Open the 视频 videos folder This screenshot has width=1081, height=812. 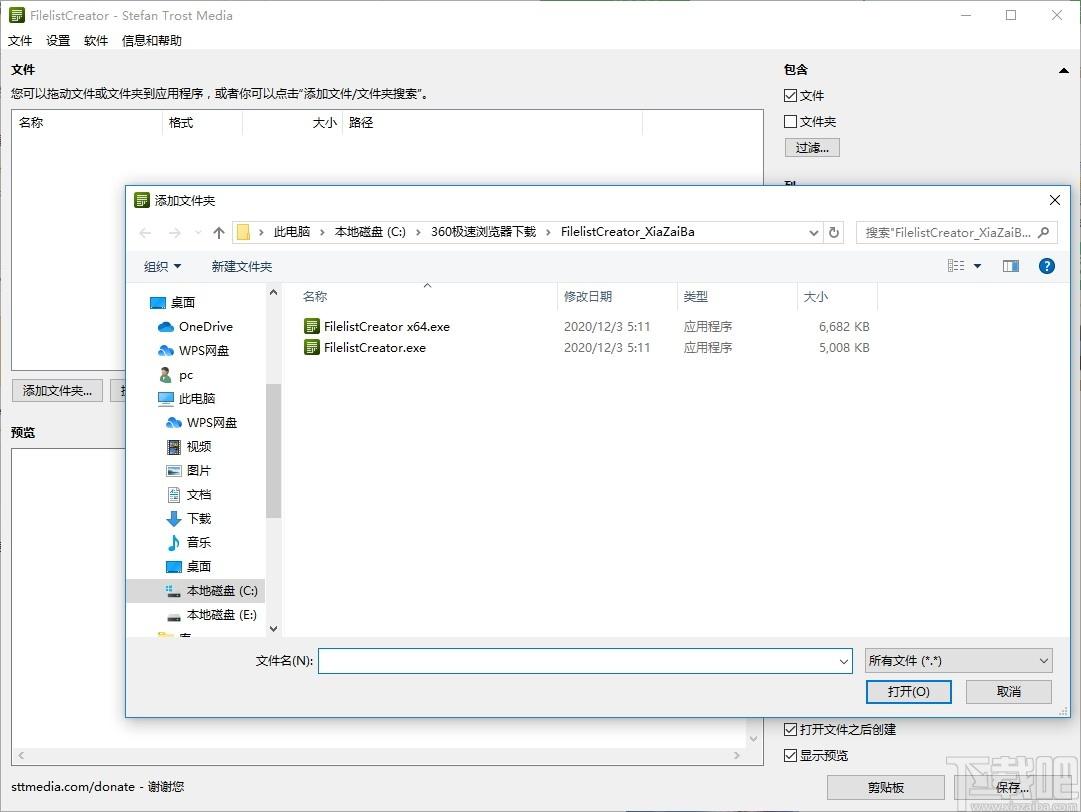pos(189,447)
